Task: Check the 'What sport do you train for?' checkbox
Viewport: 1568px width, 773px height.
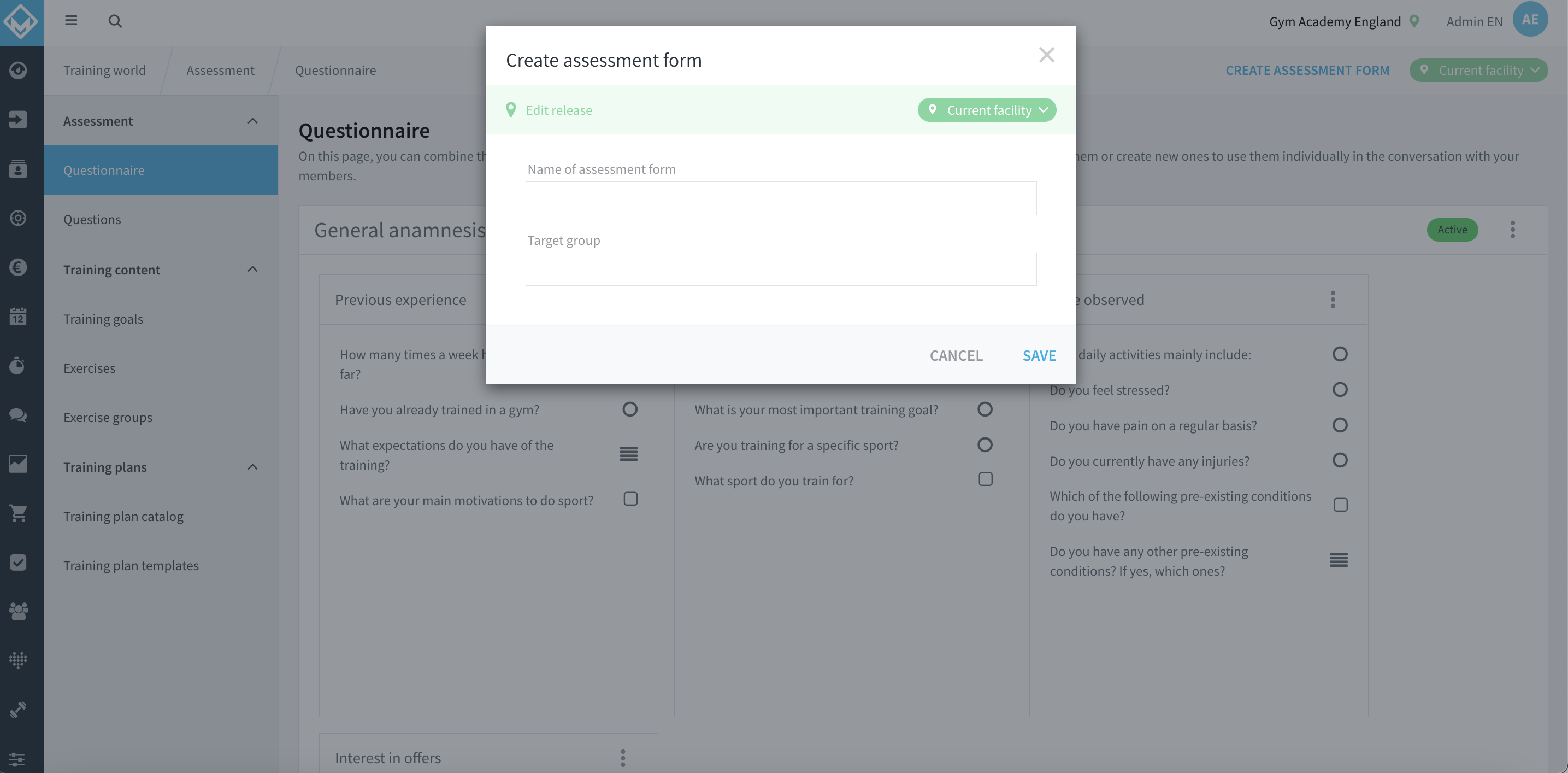Action: tap(985, 479)
